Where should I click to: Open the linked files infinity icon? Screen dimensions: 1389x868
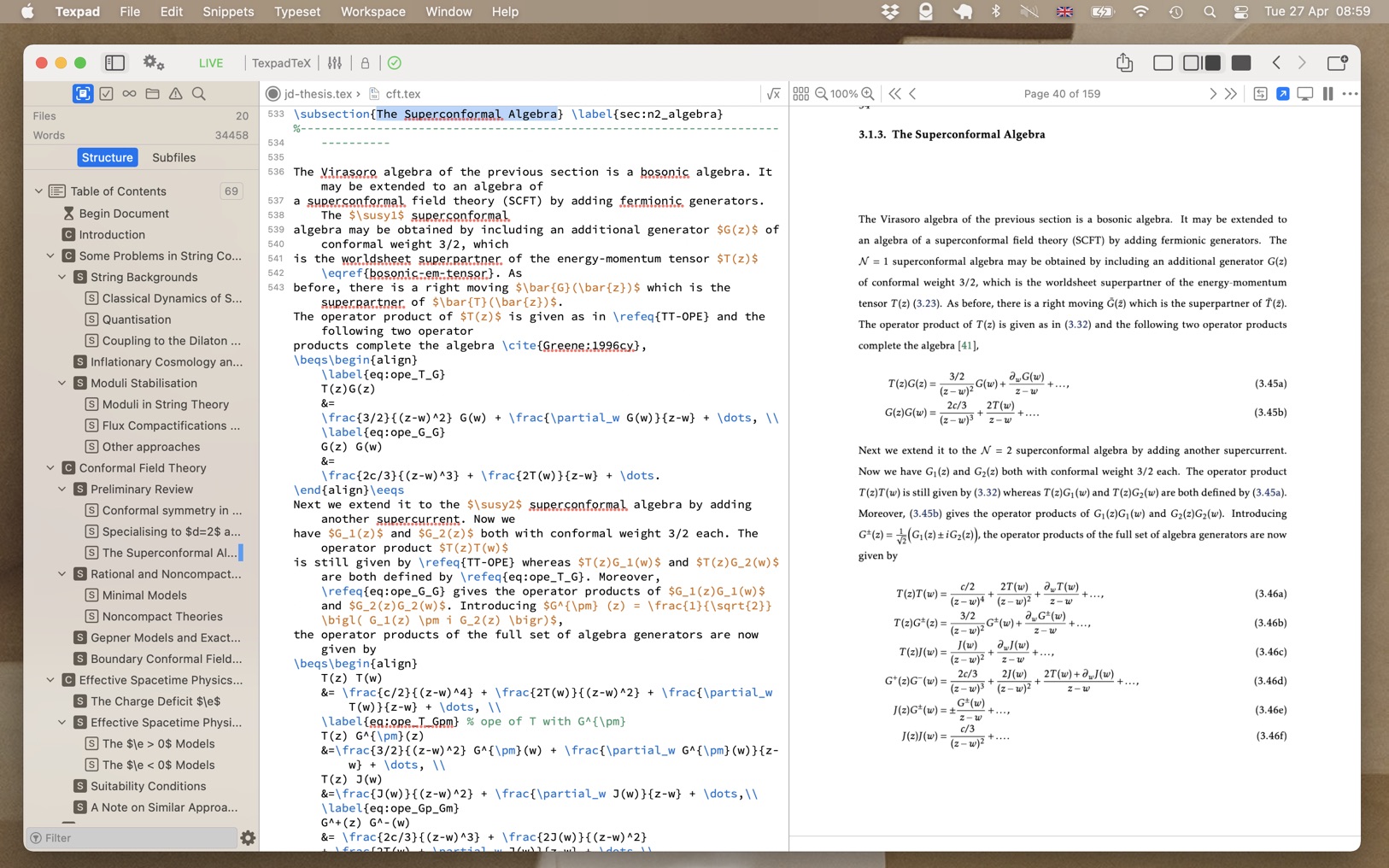point(129,94)
